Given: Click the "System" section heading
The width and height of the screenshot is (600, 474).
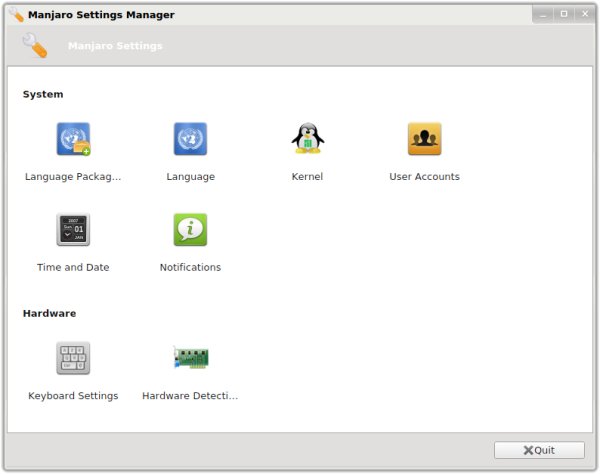Looking at the screenshot, I should (x=43, y=94).
